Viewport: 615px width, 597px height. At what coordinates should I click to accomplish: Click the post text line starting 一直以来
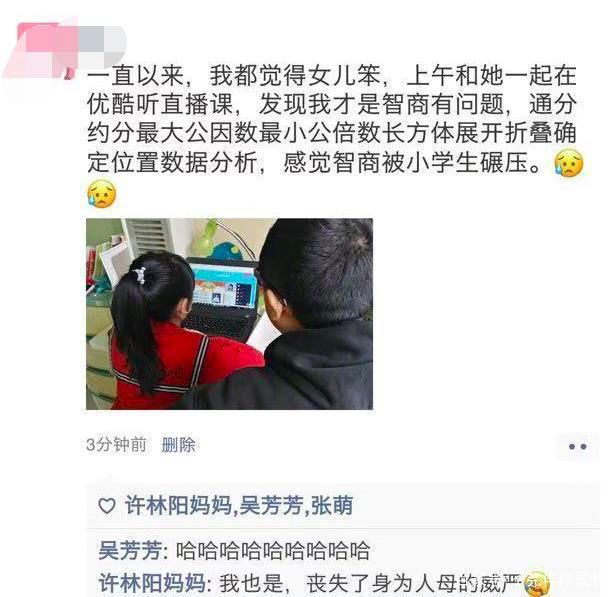pyautogui.click(x=331, y=76)
